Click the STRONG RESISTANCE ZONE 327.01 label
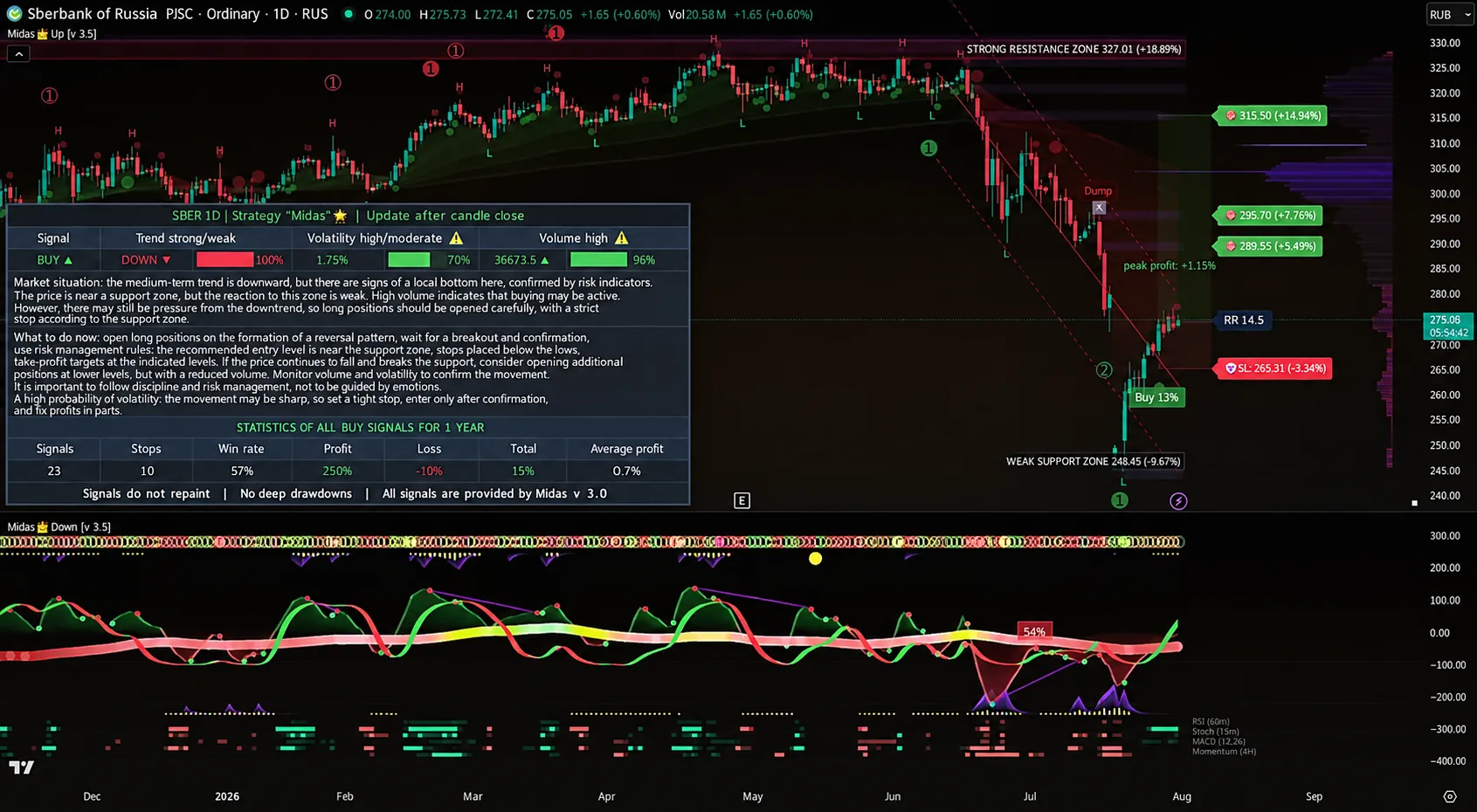 coord(1073,50)
